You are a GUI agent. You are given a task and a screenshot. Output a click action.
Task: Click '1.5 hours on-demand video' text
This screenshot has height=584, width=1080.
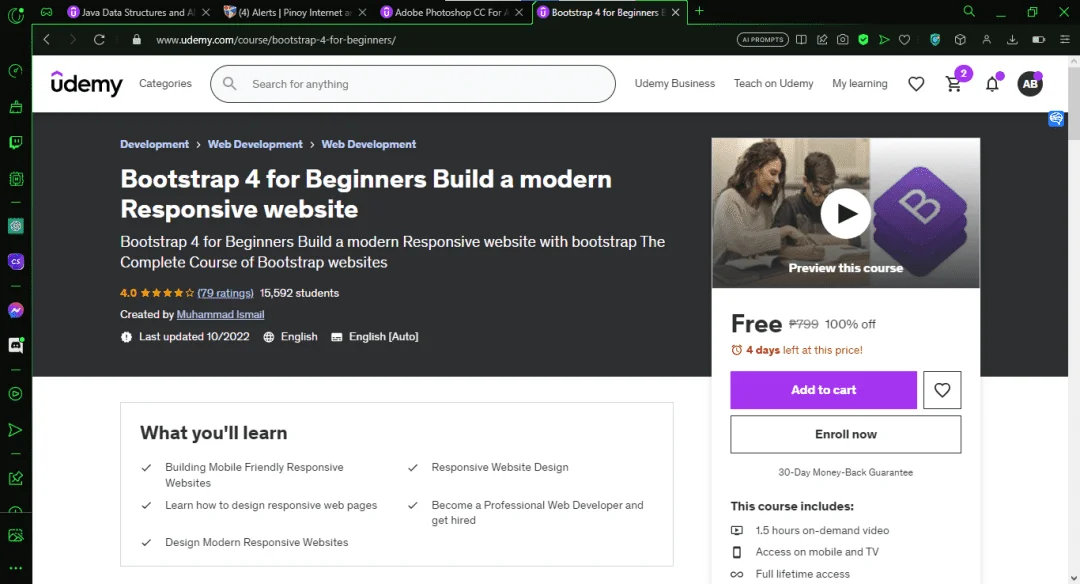pyautogui.click(x=822, y=530)
